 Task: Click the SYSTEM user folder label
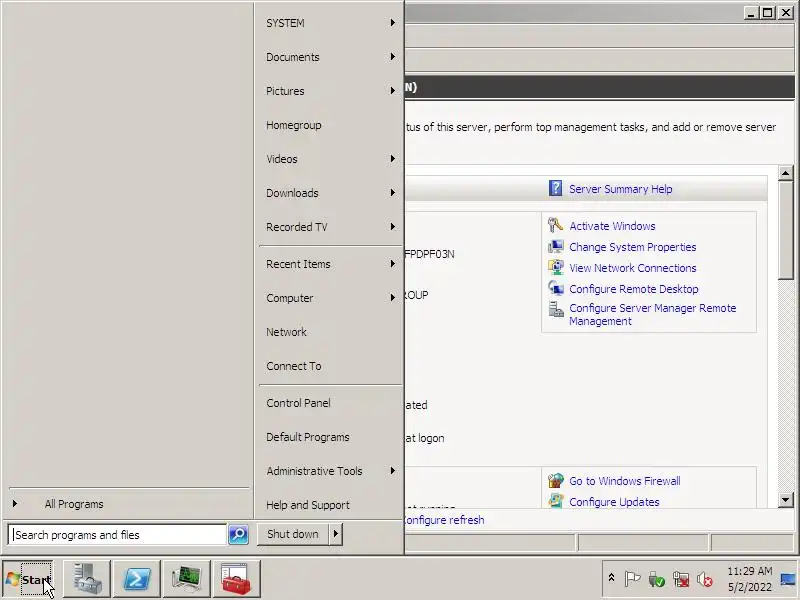pyautogui.click(x=285, y=23)
